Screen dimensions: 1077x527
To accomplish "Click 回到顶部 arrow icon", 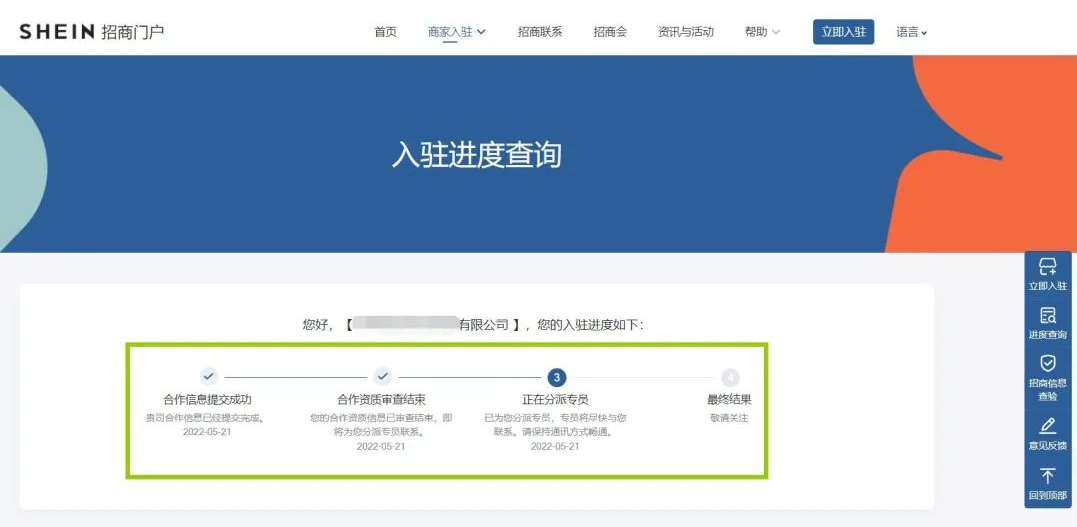I will pos(1047,476).
